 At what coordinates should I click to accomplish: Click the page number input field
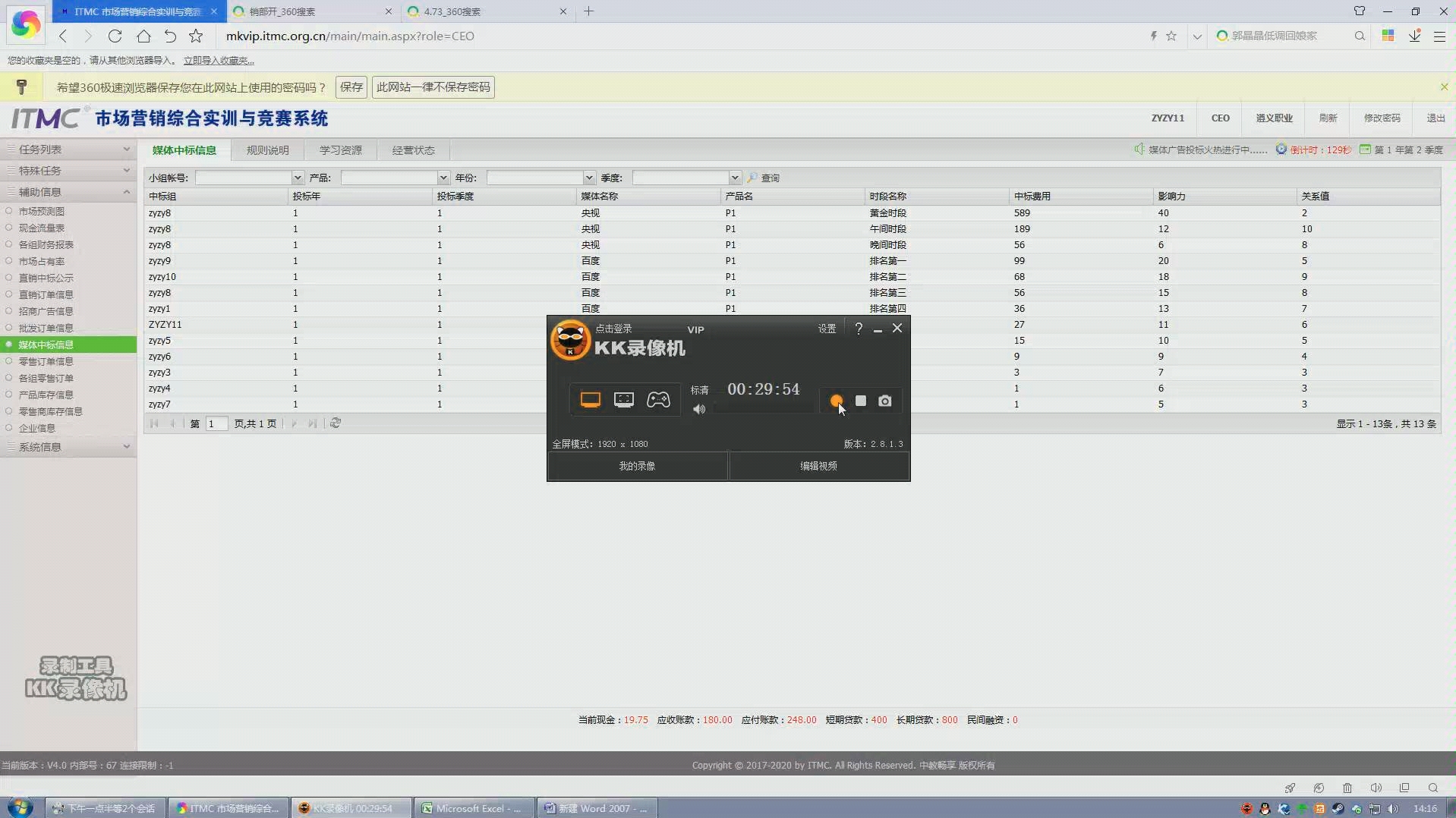tap(216, 423)
